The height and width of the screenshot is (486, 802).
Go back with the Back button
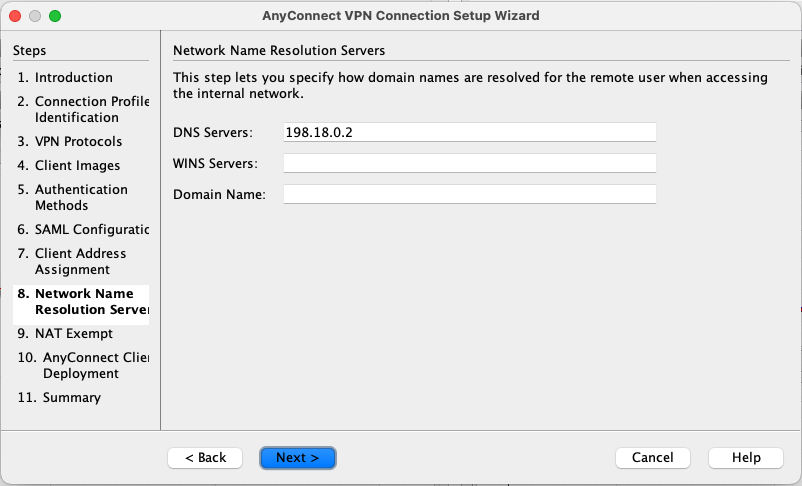tap(205, 457)
